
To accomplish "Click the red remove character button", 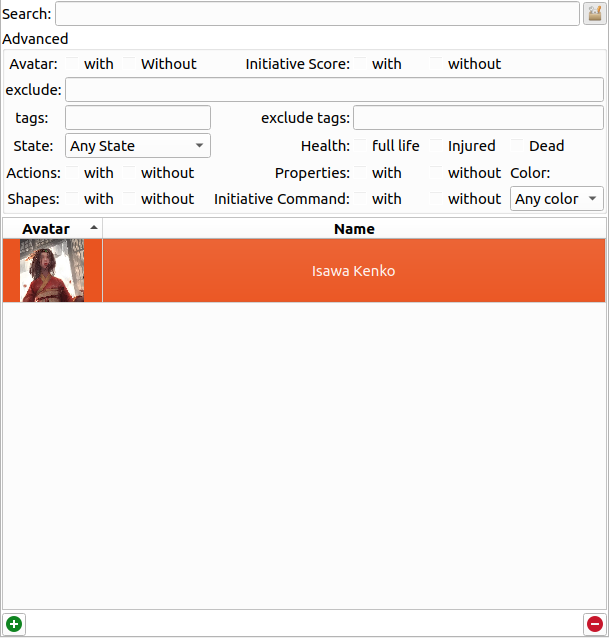I will click(x=594, y=624).
